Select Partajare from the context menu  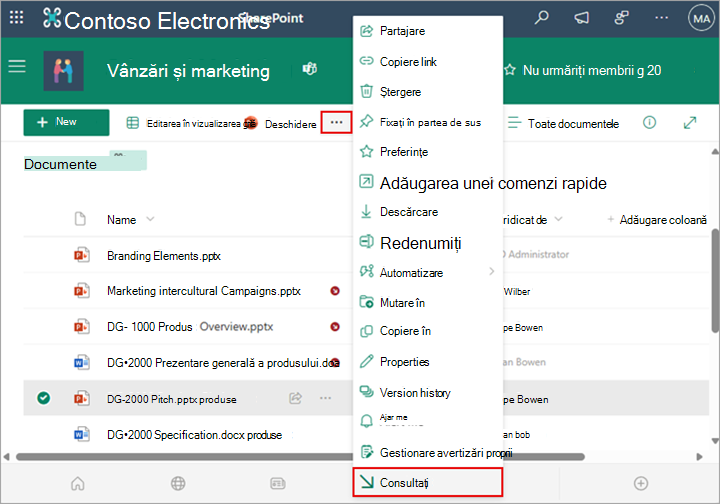(x=428, y=31)
